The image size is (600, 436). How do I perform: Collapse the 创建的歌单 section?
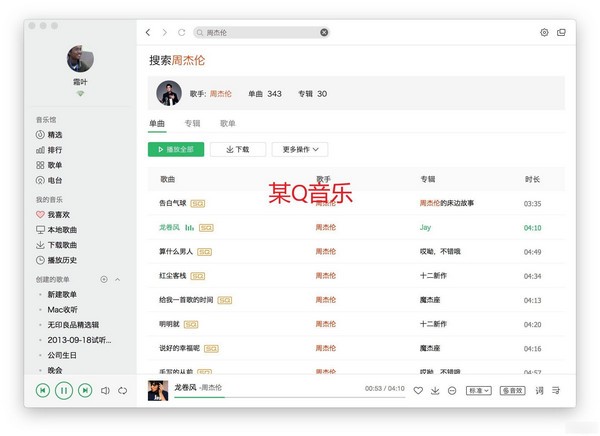pos(117,279)
